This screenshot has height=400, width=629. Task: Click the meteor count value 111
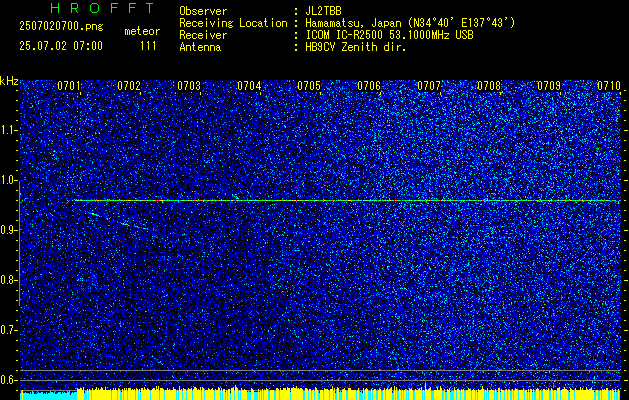click(148, 46)
